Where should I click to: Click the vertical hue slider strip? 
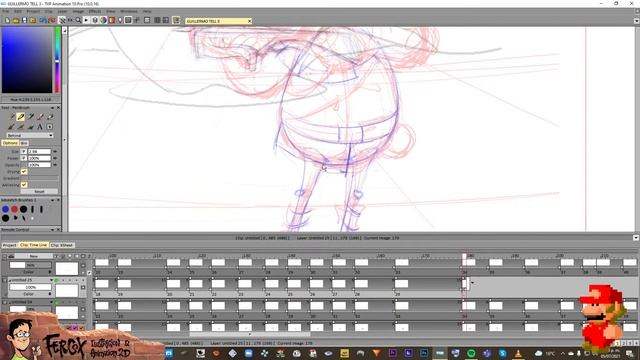click(x=57, y=60)
